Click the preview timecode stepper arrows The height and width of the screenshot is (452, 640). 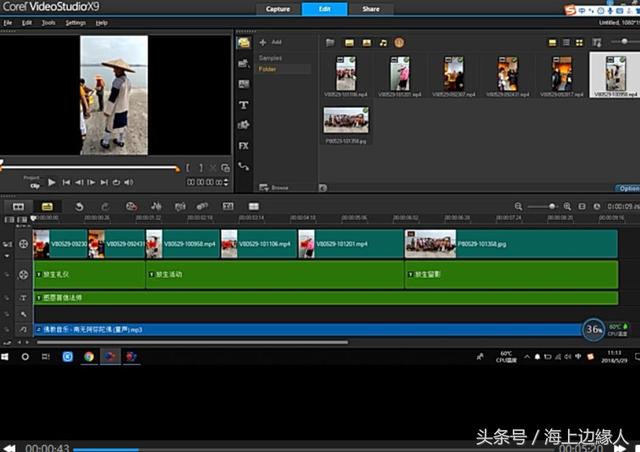click(x=226, y=182)
